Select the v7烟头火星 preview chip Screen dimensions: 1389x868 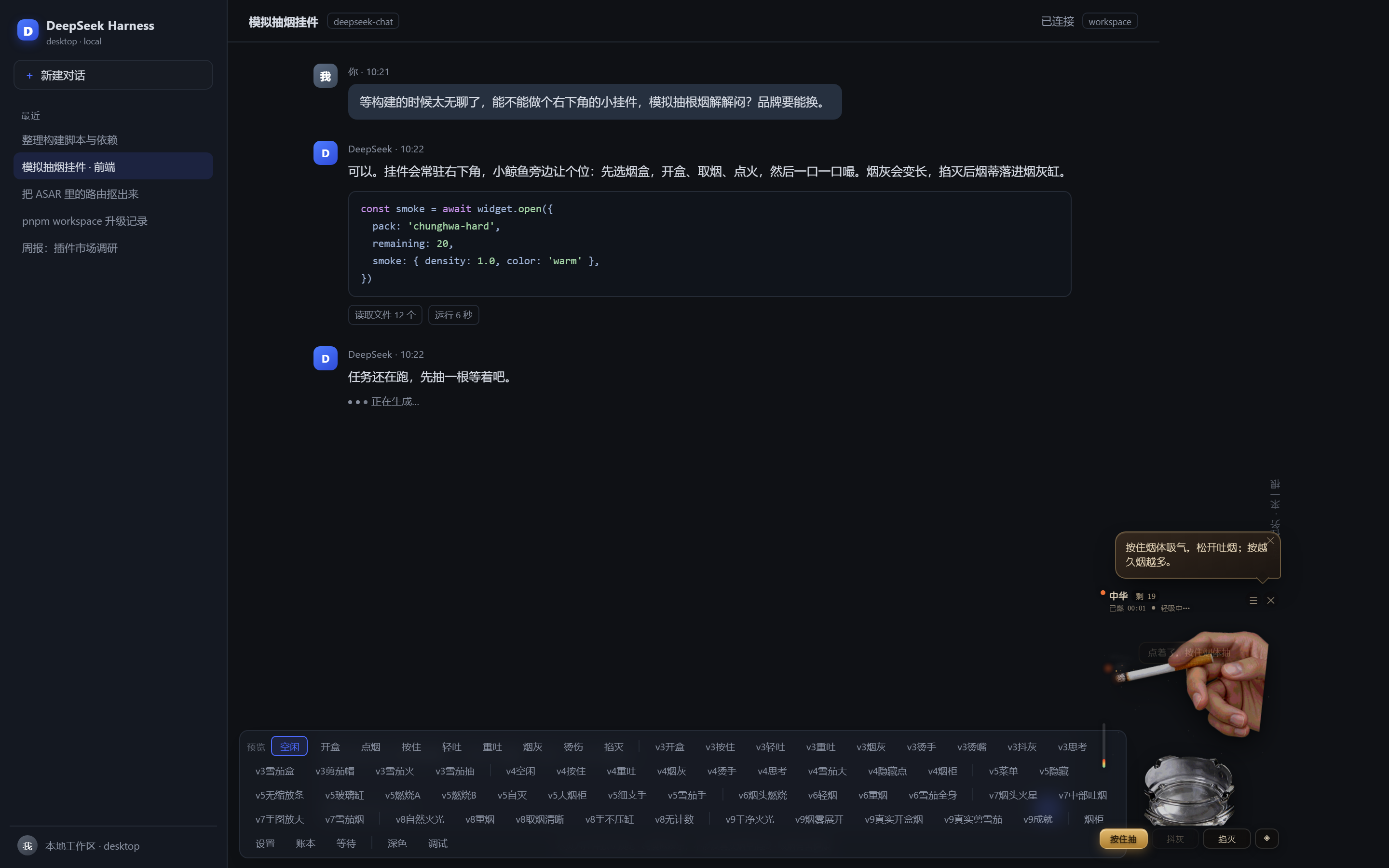pyautogui.click(x=1013, y=795)
